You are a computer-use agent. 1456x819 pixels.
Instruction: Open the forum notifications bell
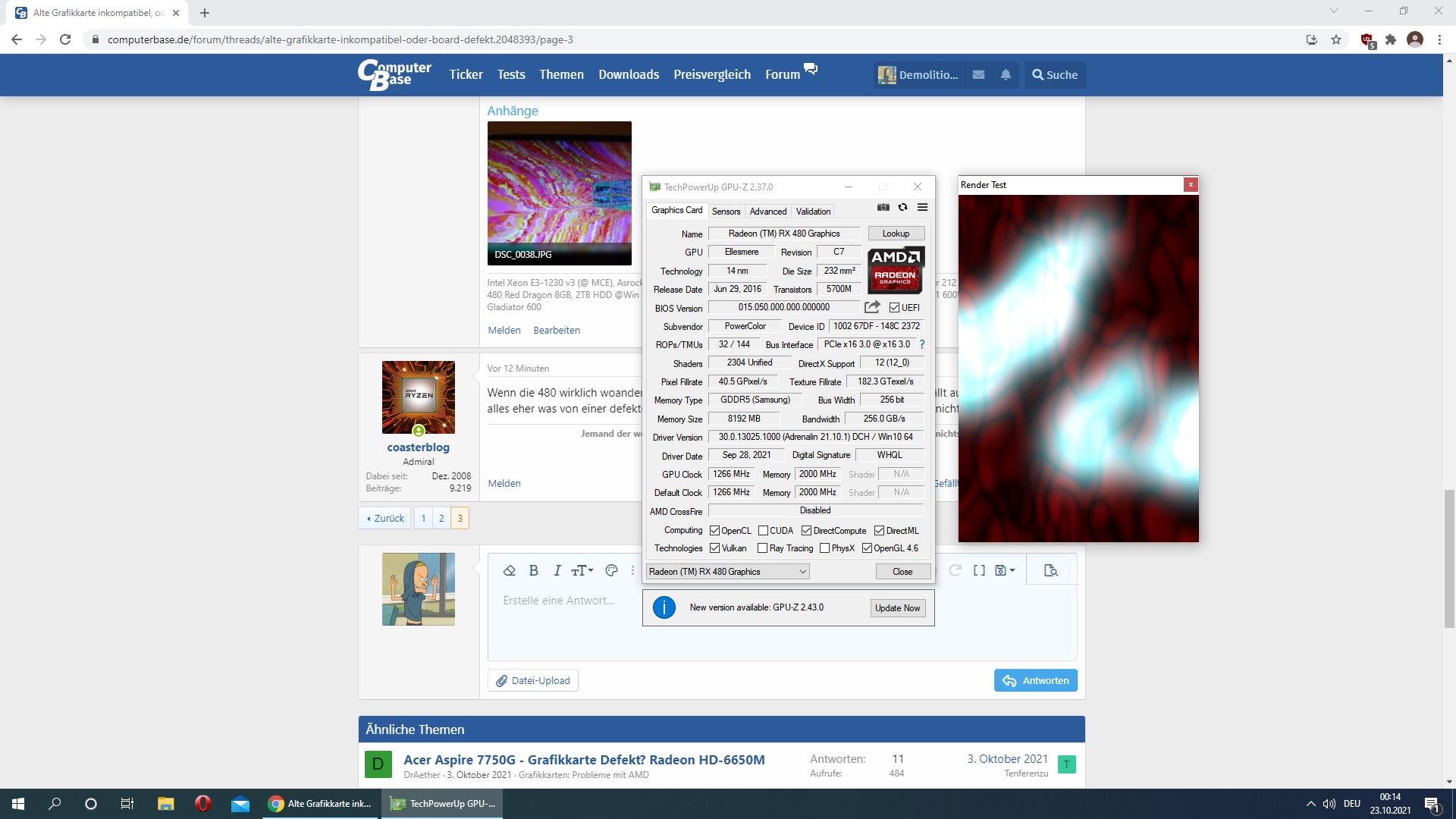(x=1006, y=74)
